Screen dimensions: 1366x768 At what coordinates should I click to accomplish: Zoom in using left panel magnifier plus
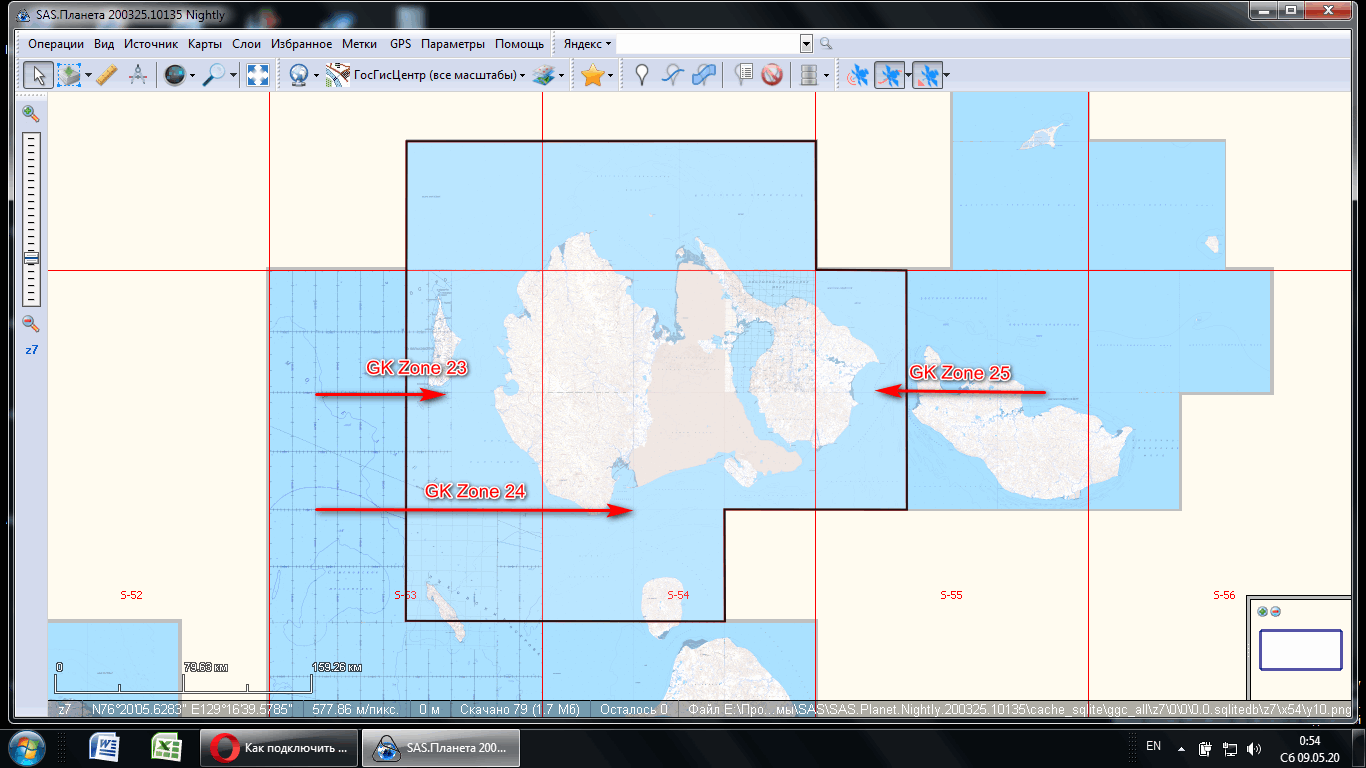31,114
